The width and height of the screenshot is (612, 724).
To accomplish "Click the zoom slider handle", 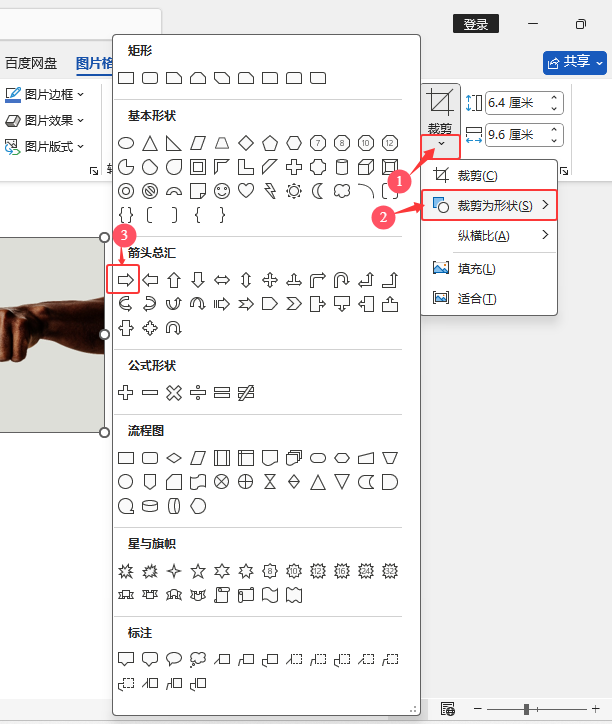I will [527, 709].
